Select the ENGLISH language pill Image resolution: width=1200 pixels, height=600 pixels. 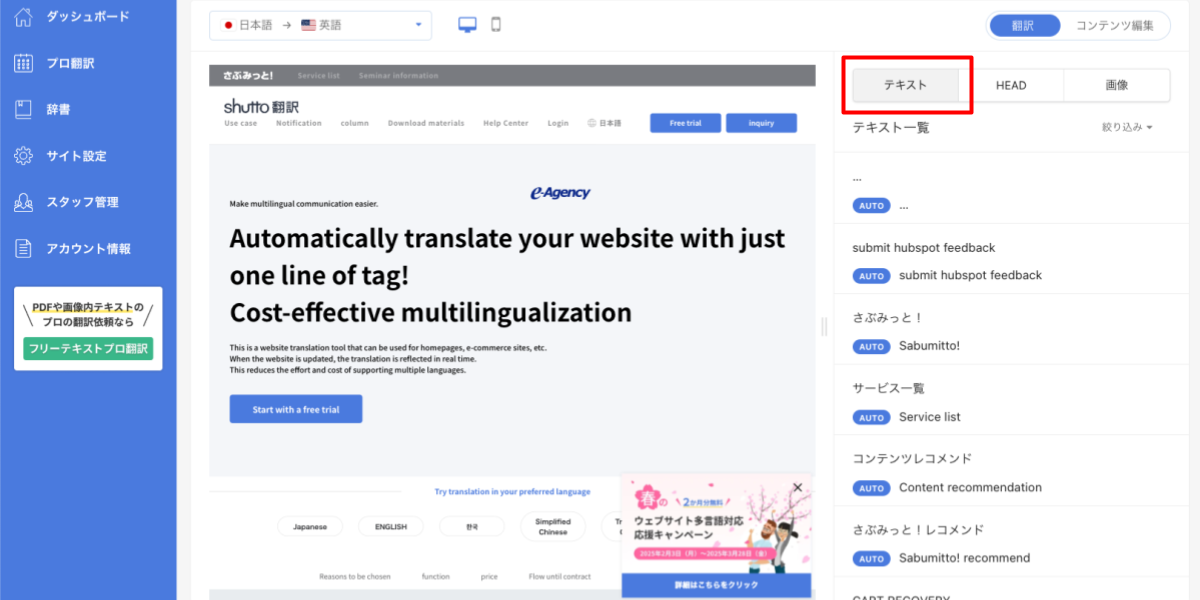click(x=390, y=526)
